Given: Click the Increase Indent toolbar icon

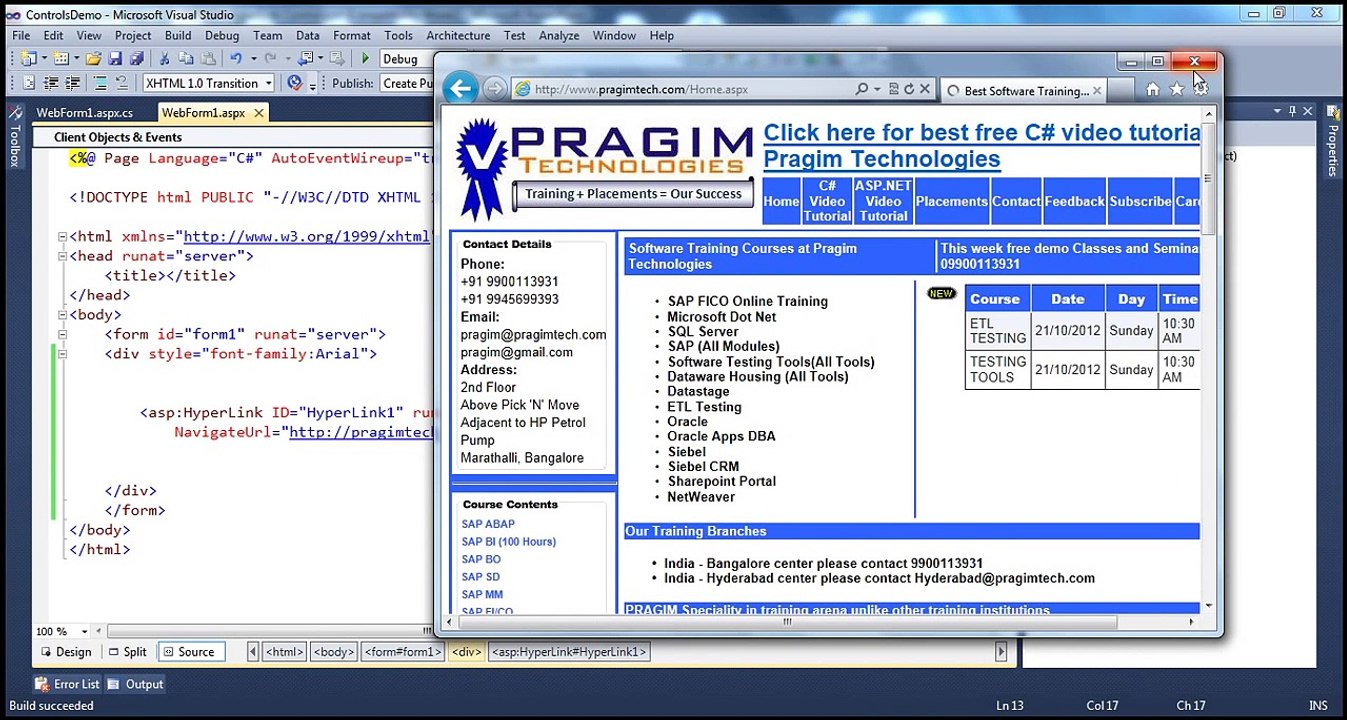Looking at the screenshot, I should (73, 83).
